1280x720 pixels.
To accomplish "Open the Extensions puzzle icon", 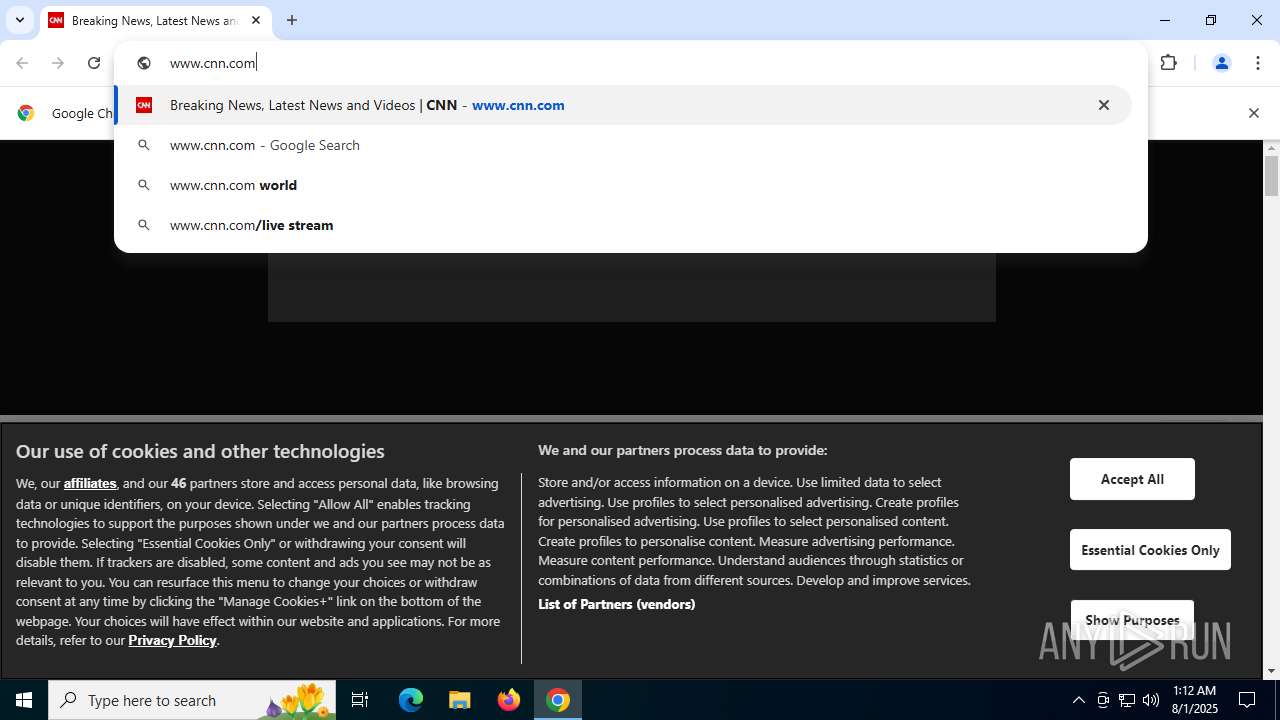I will [x=1168, y=63].
